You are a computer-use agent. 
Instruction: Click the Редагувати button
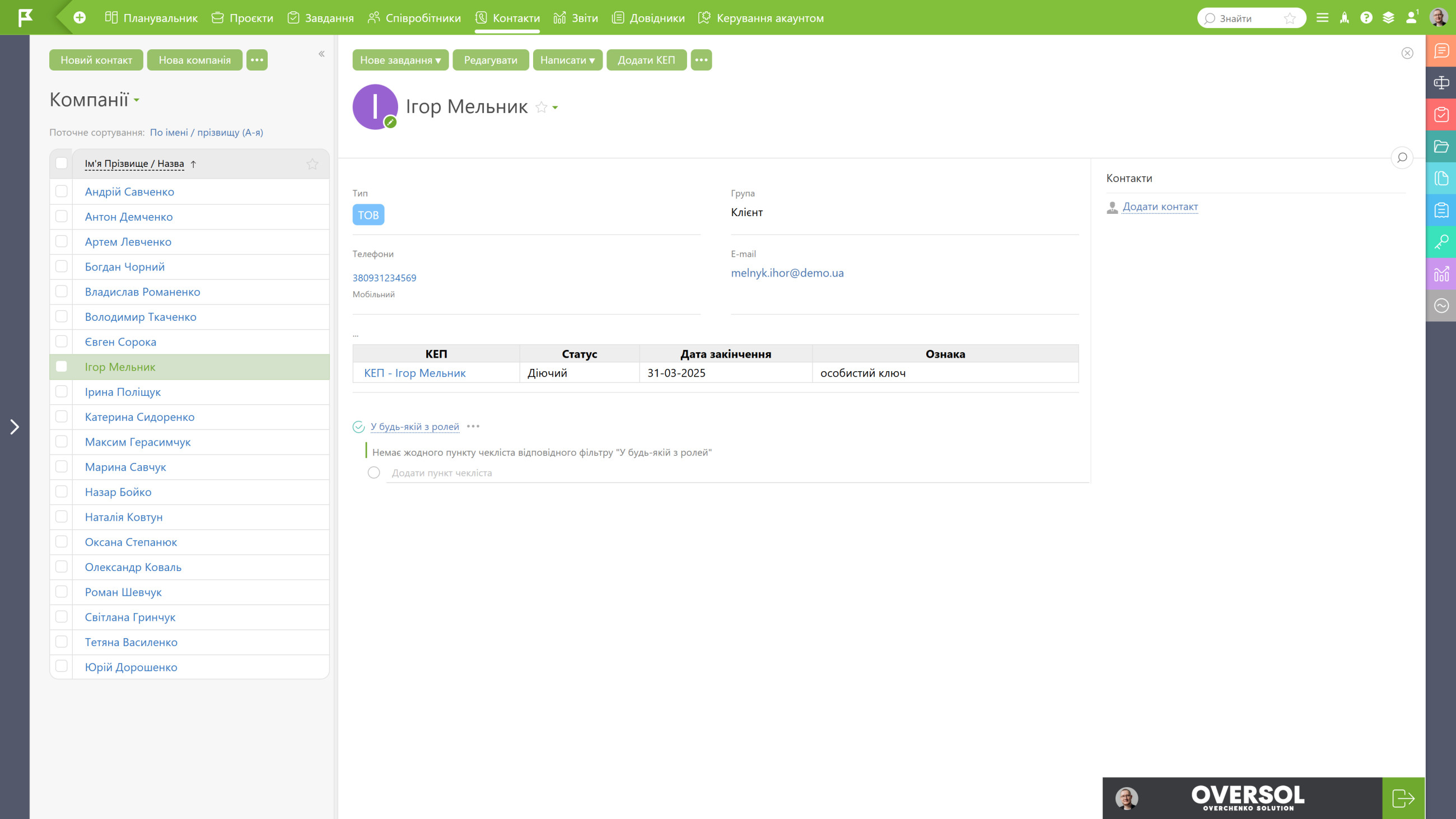tap(491, 60)
